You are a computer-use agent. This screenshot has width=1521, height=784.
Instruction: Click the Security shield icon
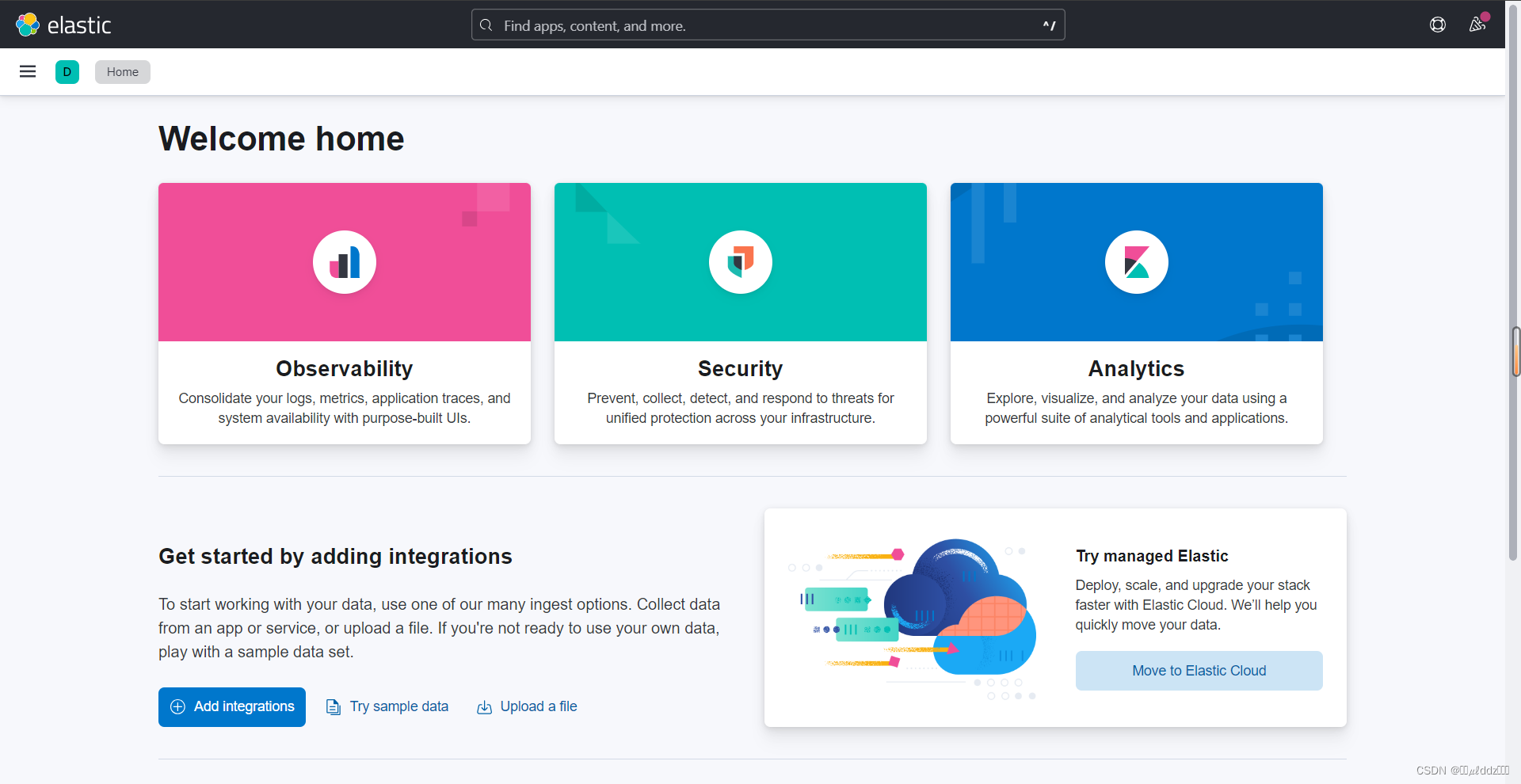(x=741, y=262)
